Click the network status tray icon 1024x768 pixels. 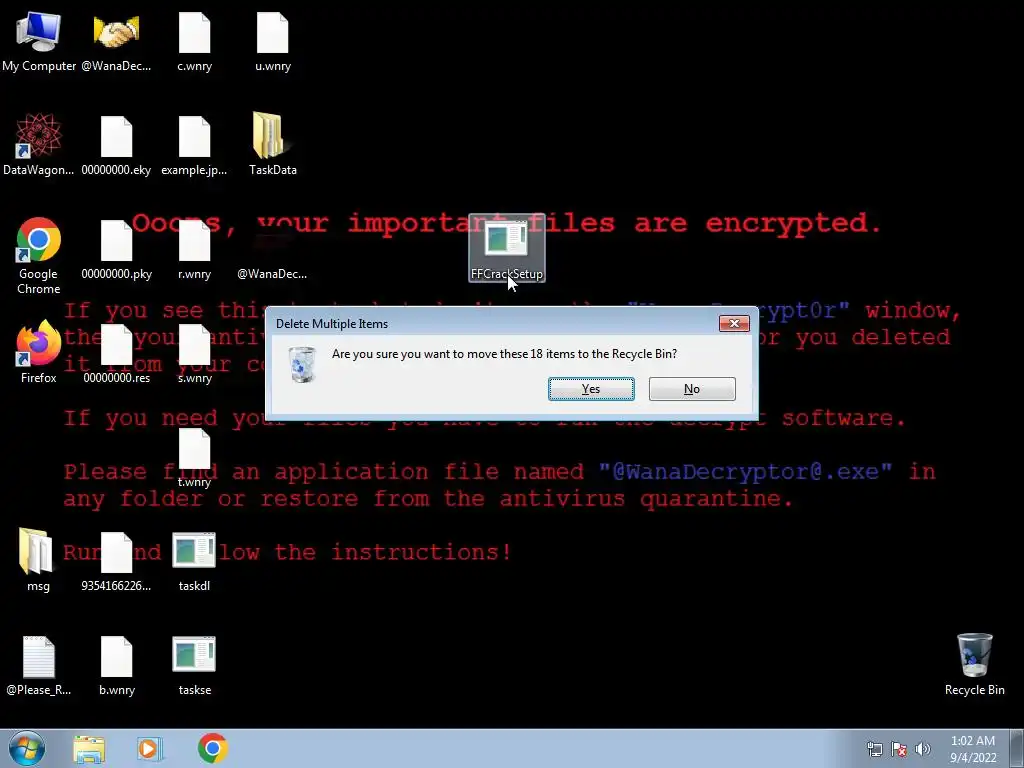pyautogui.click(x=874, y=749)
